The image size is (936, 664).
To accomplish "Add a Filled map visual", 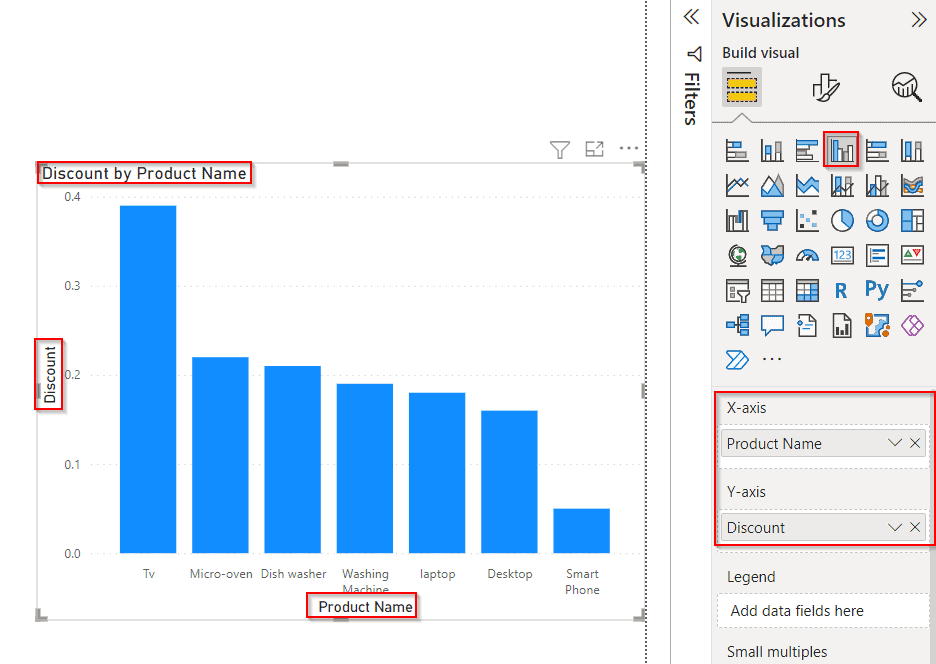I will tap(772, 256).
